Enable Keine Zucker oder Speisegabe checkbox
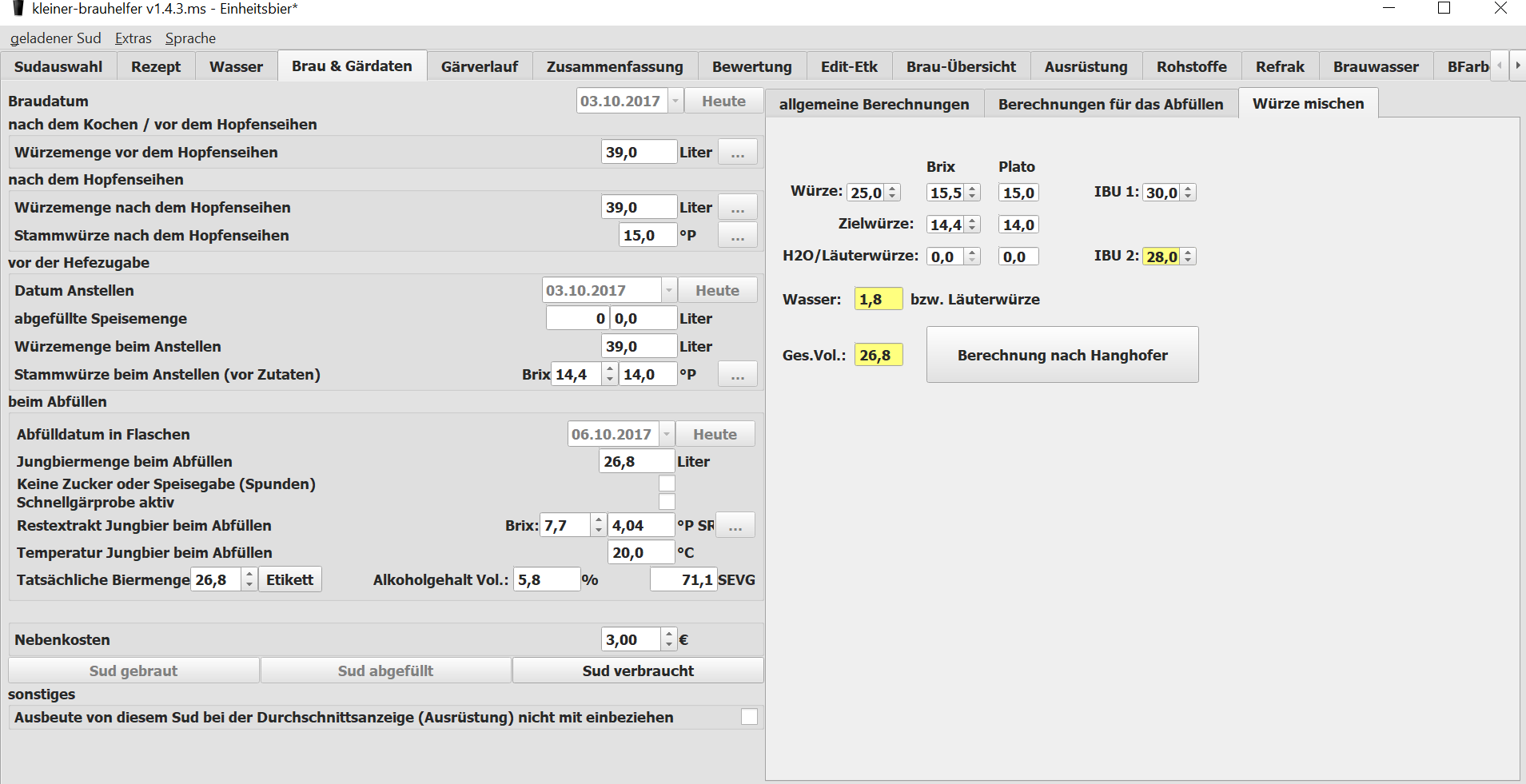This screenshot has height=784, width=1526. tap(667, 484)
